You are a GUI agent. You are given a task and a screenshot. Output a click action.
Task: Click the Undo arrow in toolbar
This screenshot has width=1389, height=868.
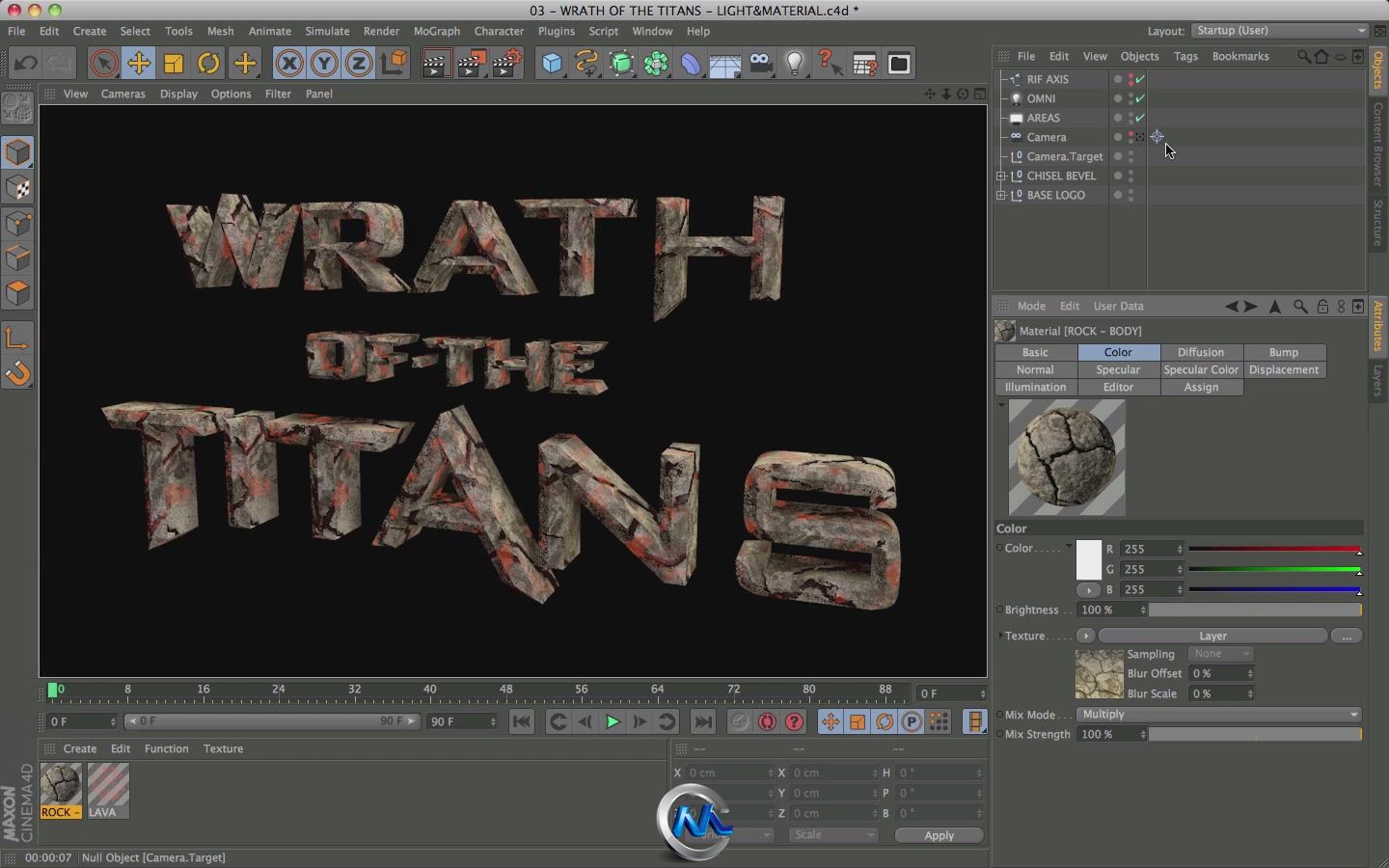click(25, 64)
